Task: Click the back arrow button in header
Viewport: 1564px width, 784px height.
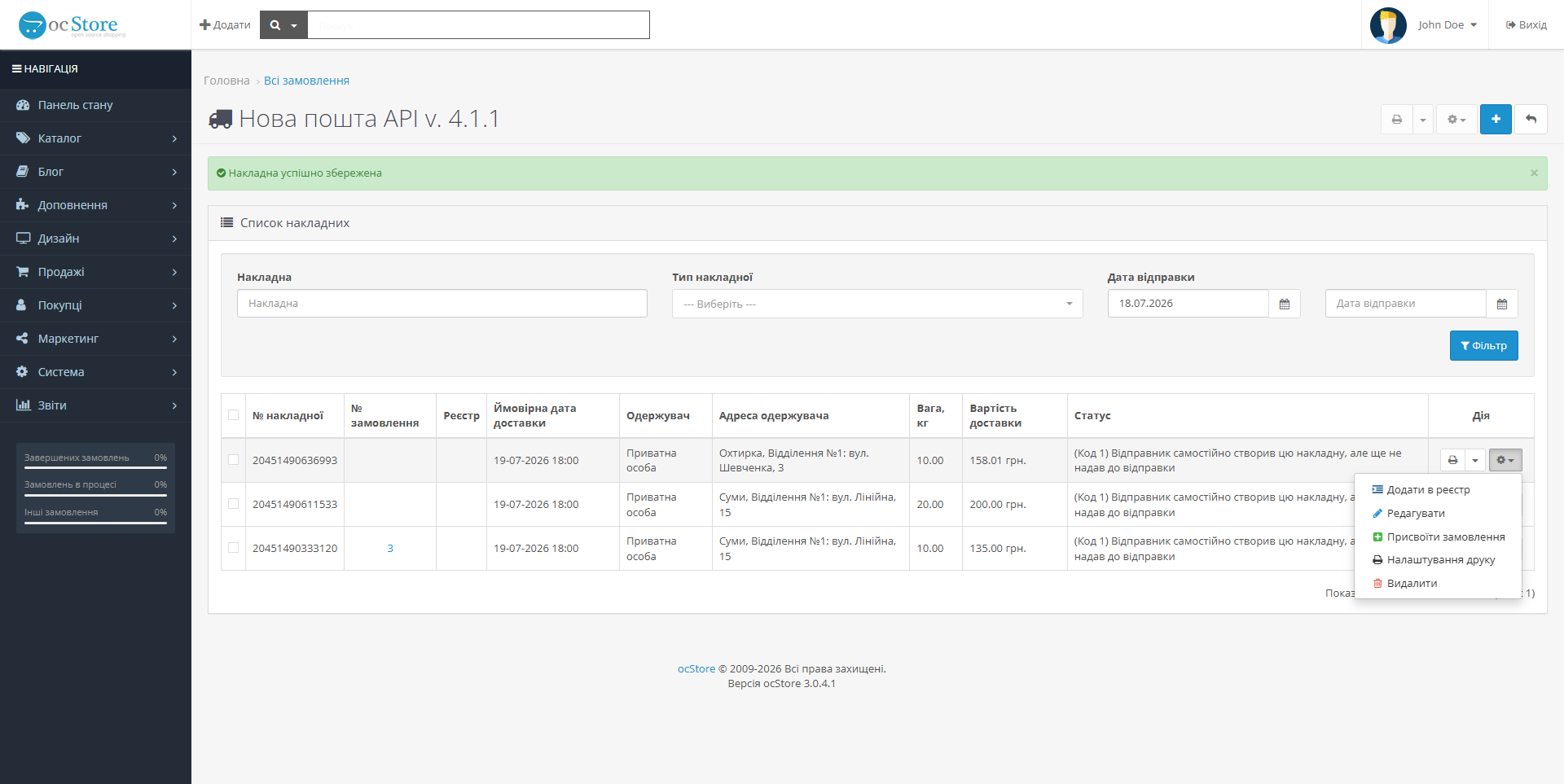Action: pos(1531,120)
